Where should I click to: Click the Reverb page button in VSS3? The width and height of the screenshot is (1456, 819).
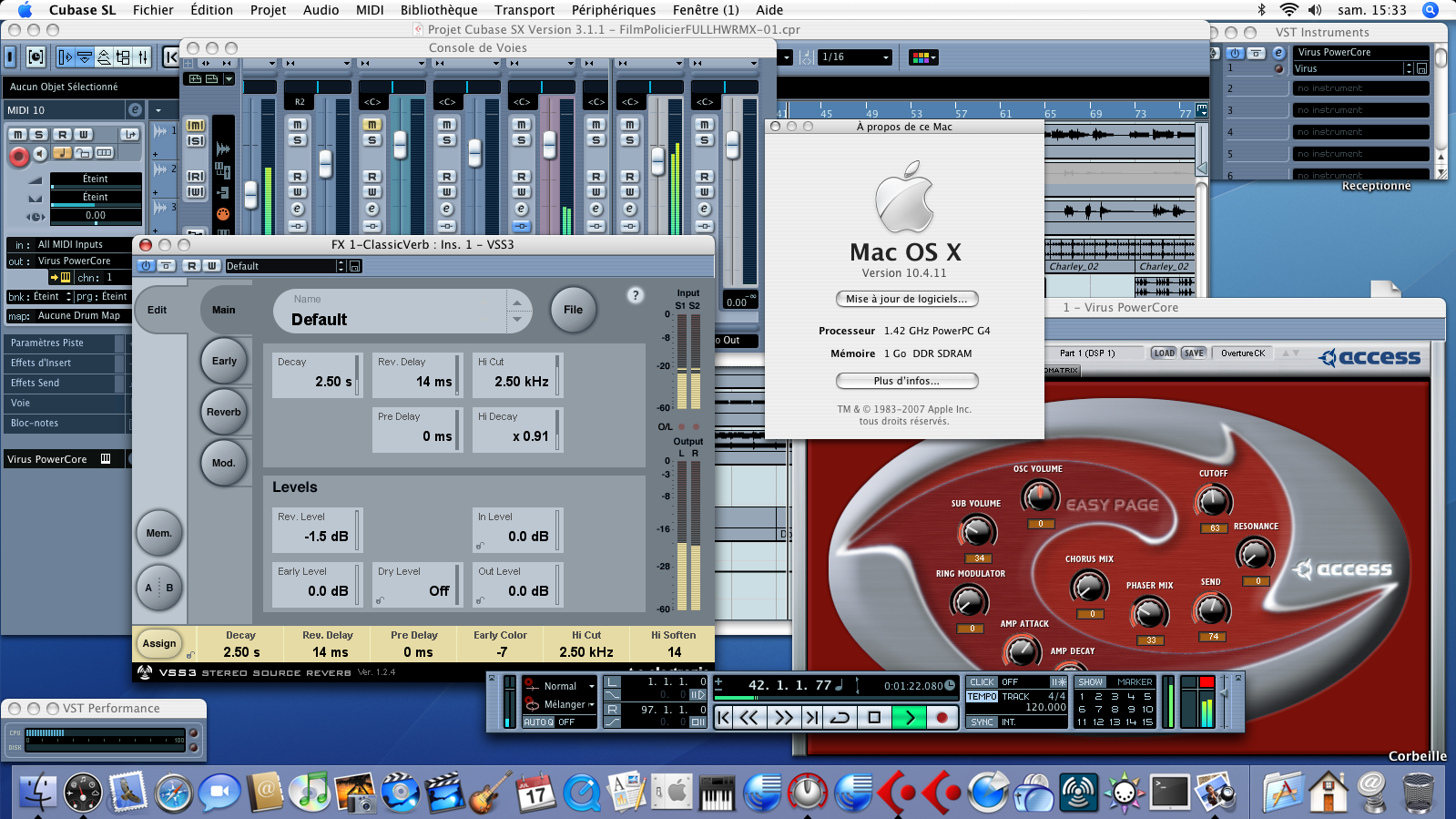[224, 412]
